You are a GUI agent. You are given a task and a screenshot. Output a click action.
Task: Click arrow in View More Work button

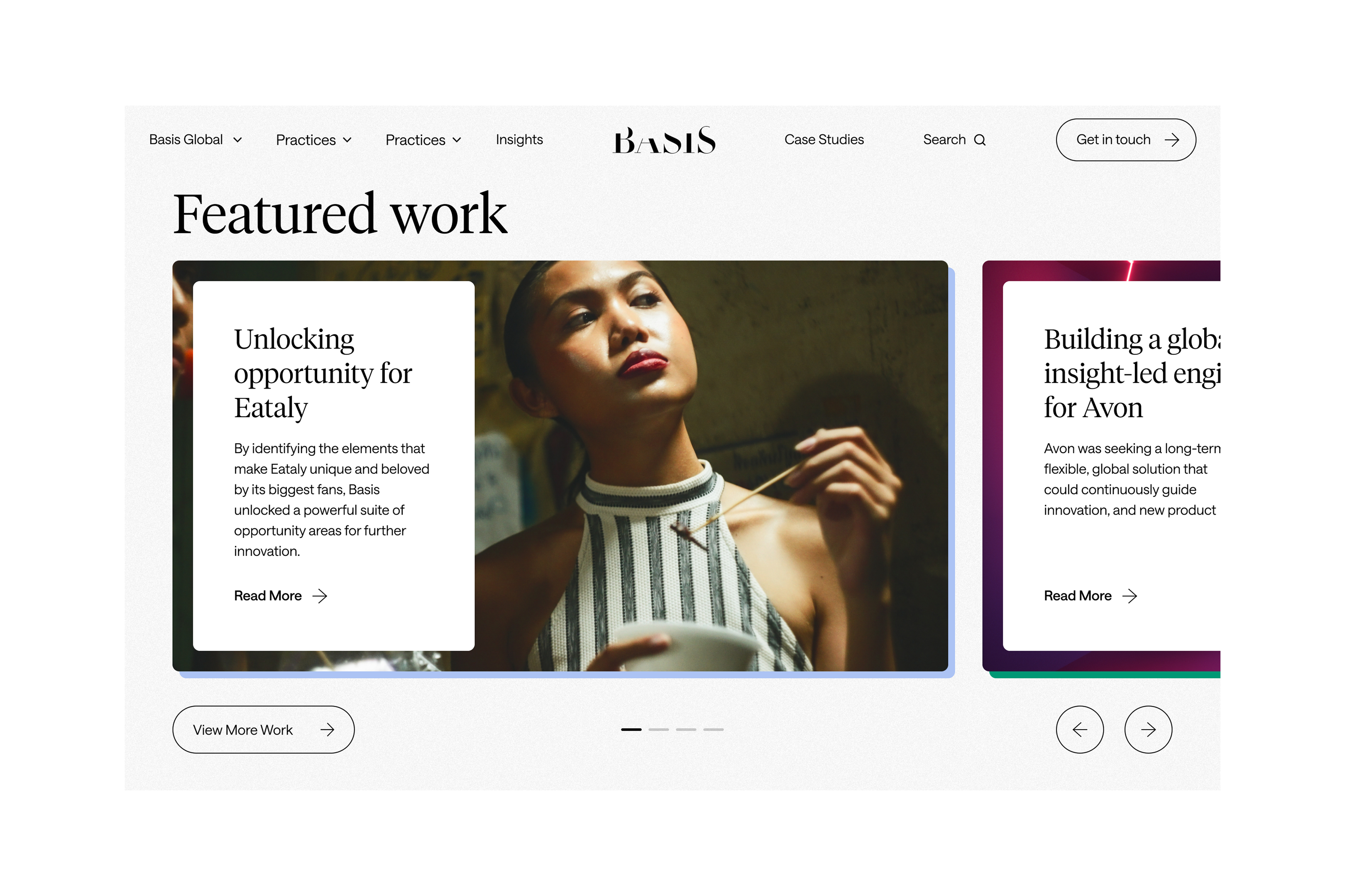click(x=327, y=730)
